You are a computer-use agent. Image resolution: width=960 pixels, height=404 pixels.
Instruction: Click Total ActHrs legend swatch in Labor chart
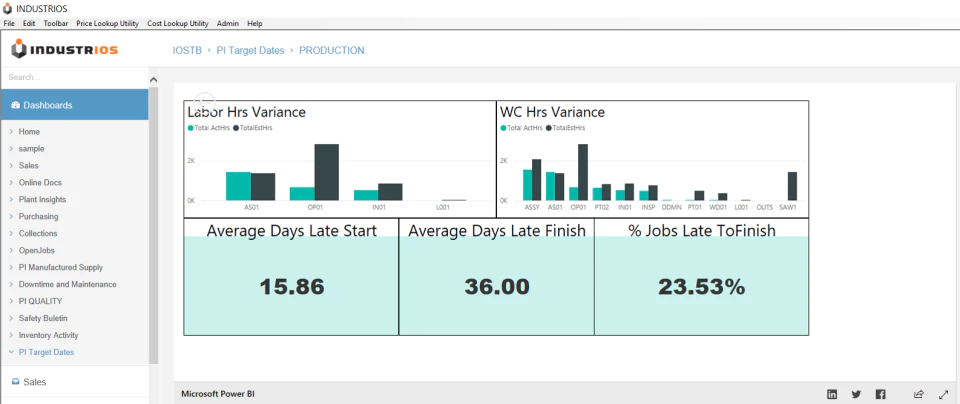coord(191,128)
